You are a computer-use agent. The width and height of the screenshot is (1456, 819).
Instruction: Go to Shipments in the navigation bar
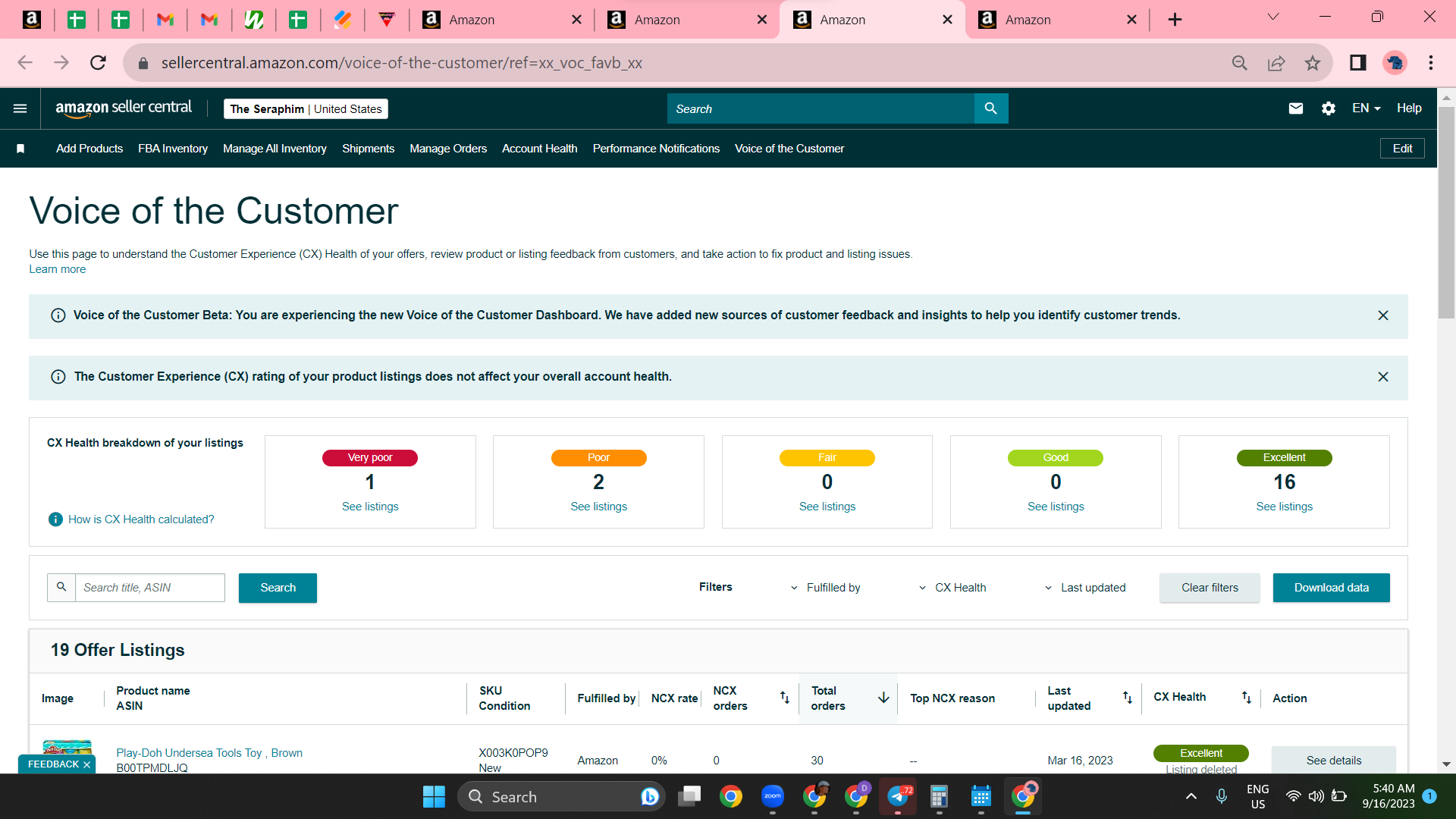368,149
